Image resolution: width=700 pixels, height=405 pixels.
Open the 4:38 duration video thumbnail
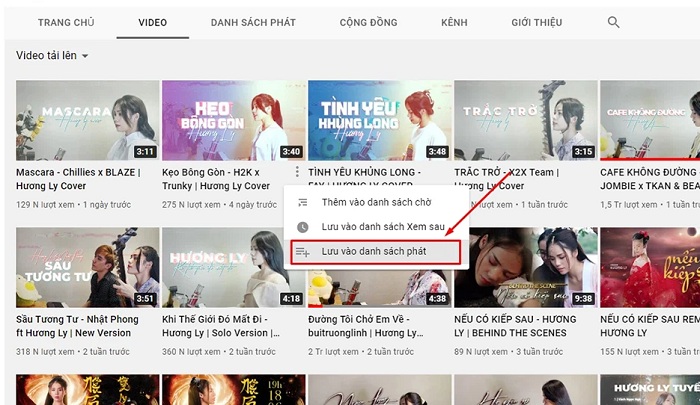click(x=379, y=288)
